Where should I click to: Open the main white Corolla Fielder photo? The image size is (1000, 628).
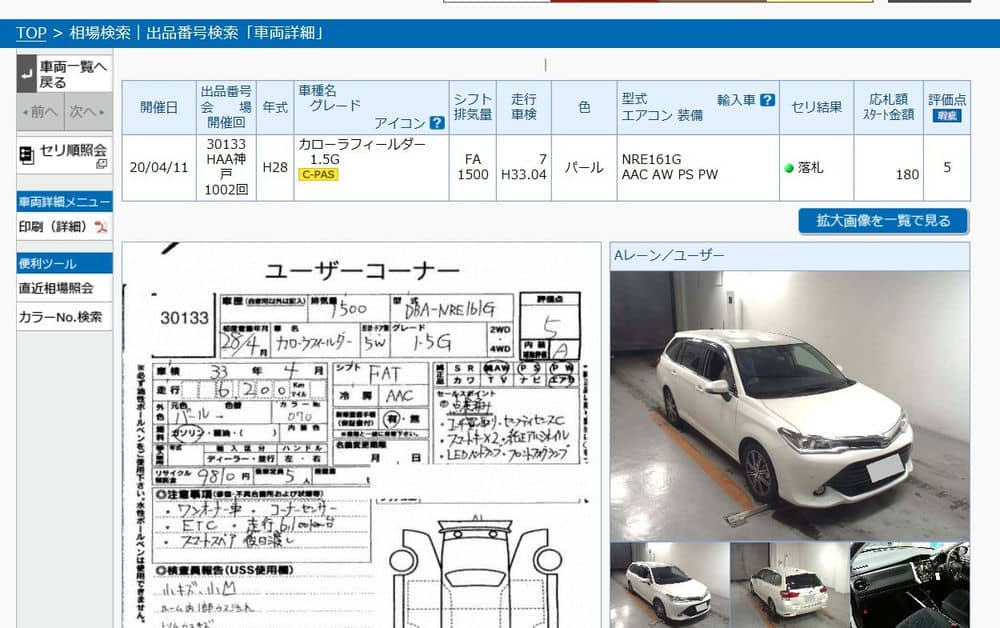coord(790,406)
